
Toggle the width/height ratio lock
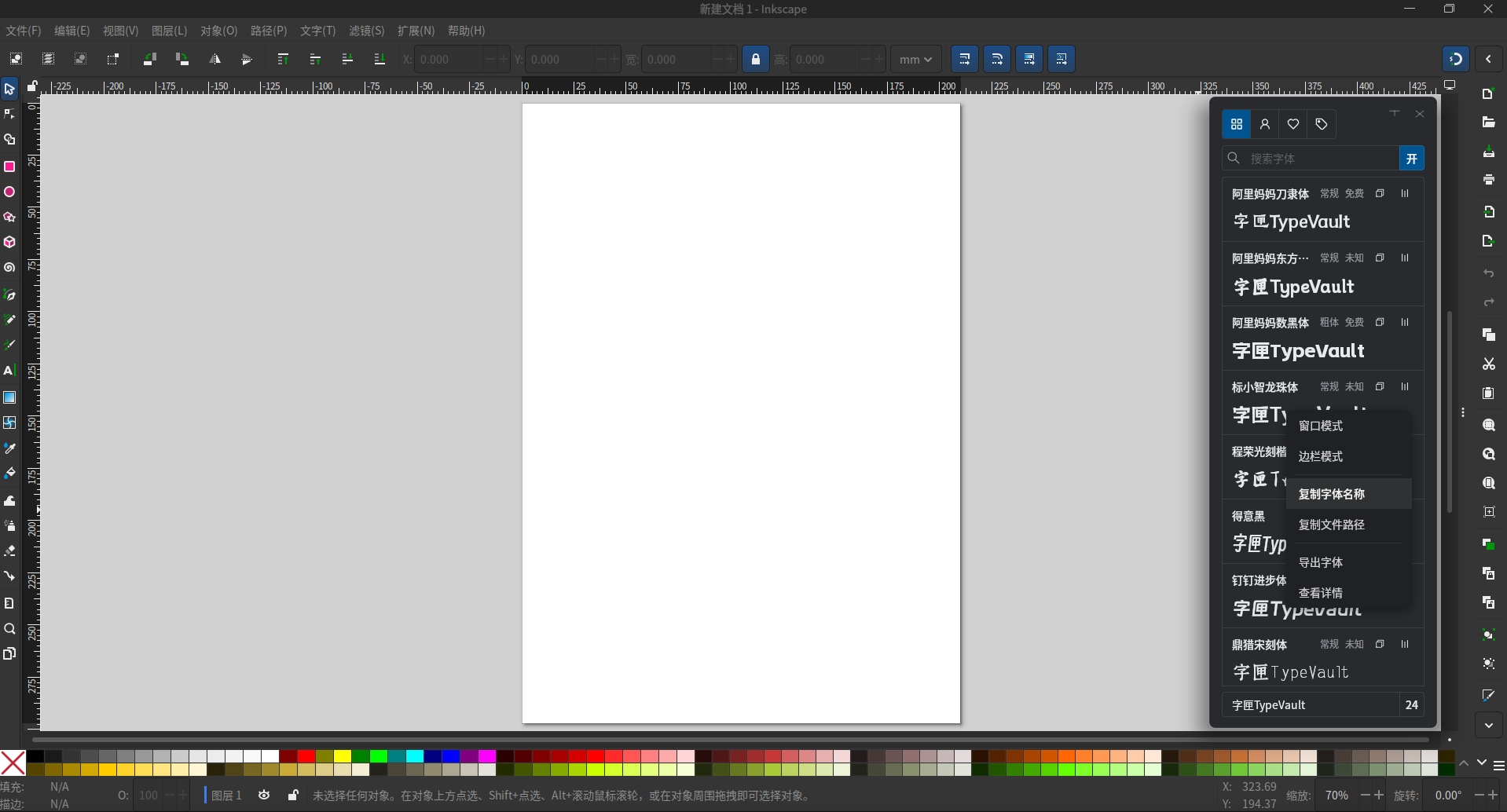click(x=756, y=59)
